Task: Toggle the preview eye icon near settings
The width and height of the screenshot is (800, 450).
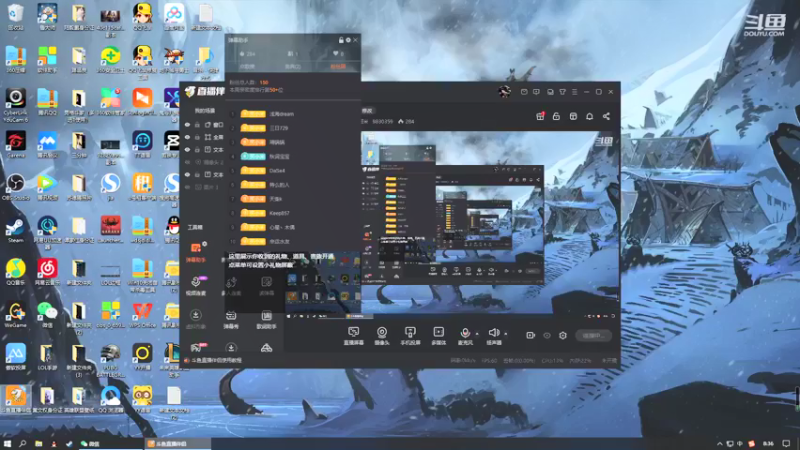Action: pyautogui.click(x=547, y=335)
